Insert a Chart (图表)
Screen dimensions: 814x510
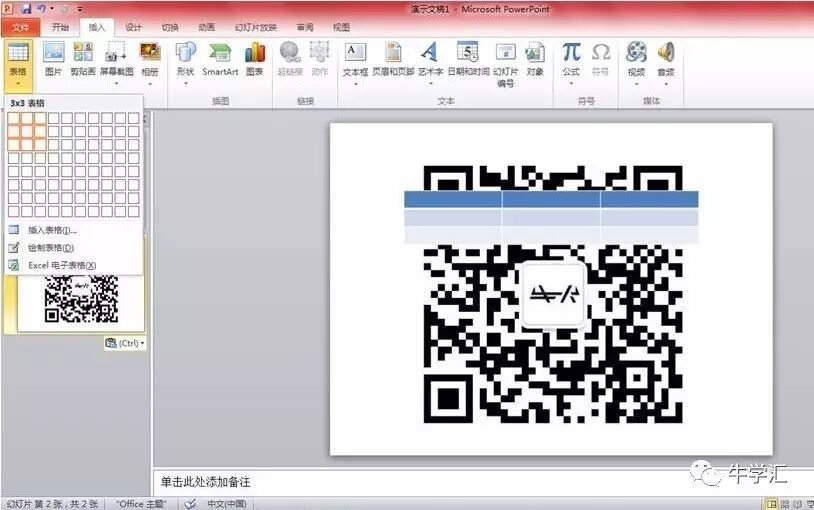pyautogui.click(x=254, y=59)
